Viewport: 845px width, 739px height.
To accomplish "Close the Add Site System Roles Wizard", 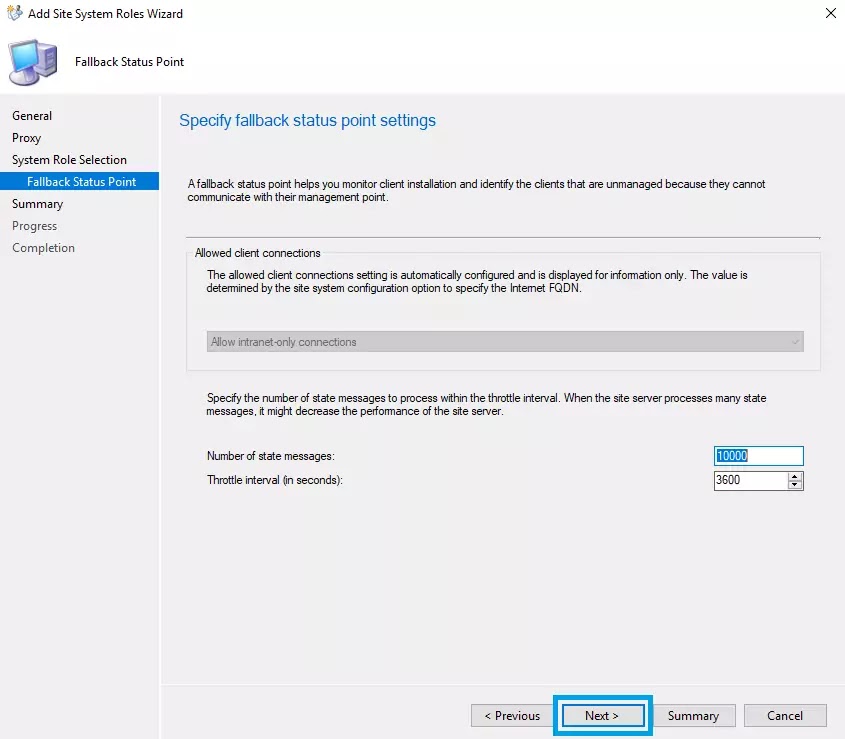I will (830, 13).
